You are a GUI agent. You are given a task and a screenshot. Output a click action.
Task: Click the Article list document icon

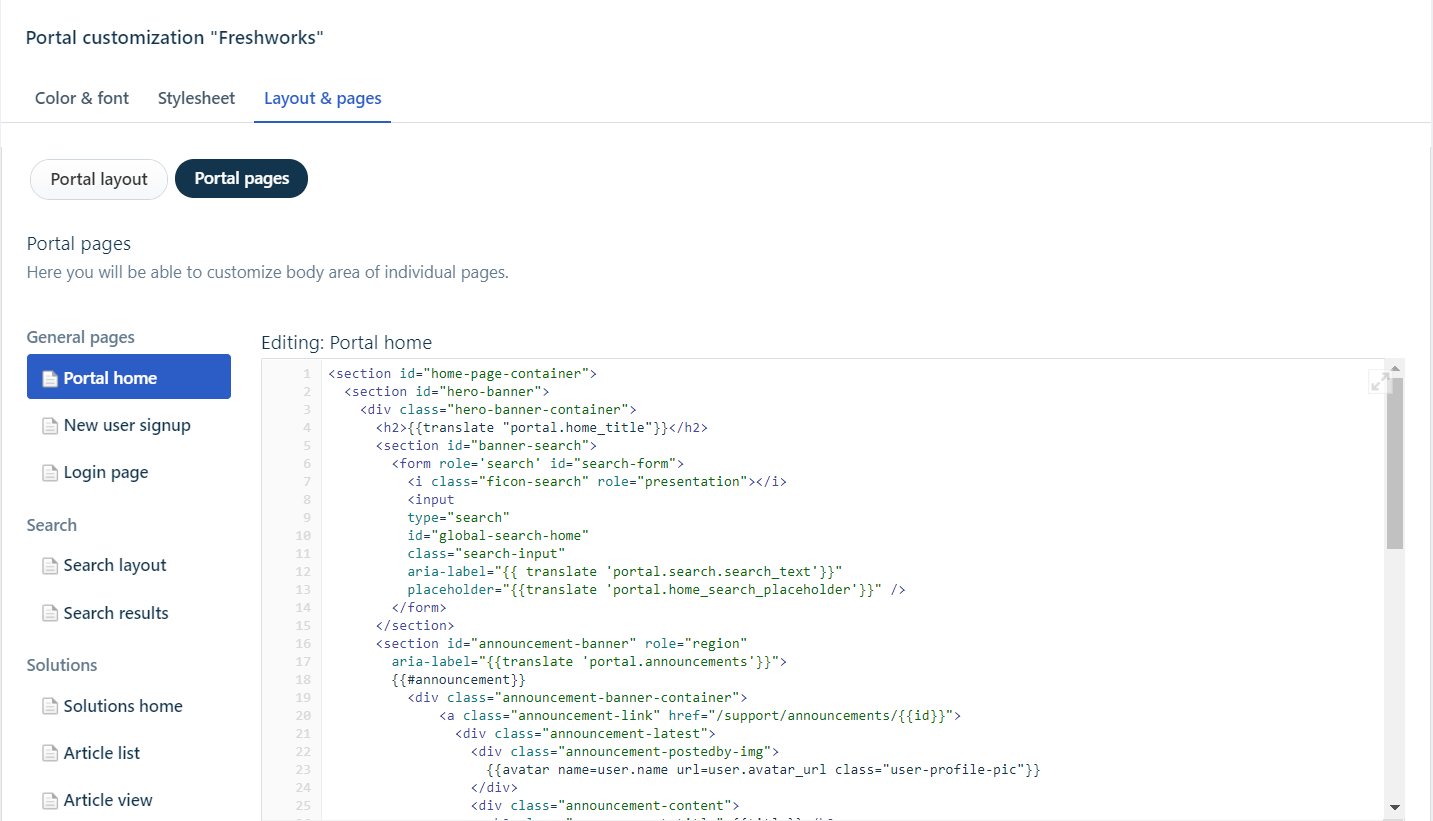click(x=50, y=753)
